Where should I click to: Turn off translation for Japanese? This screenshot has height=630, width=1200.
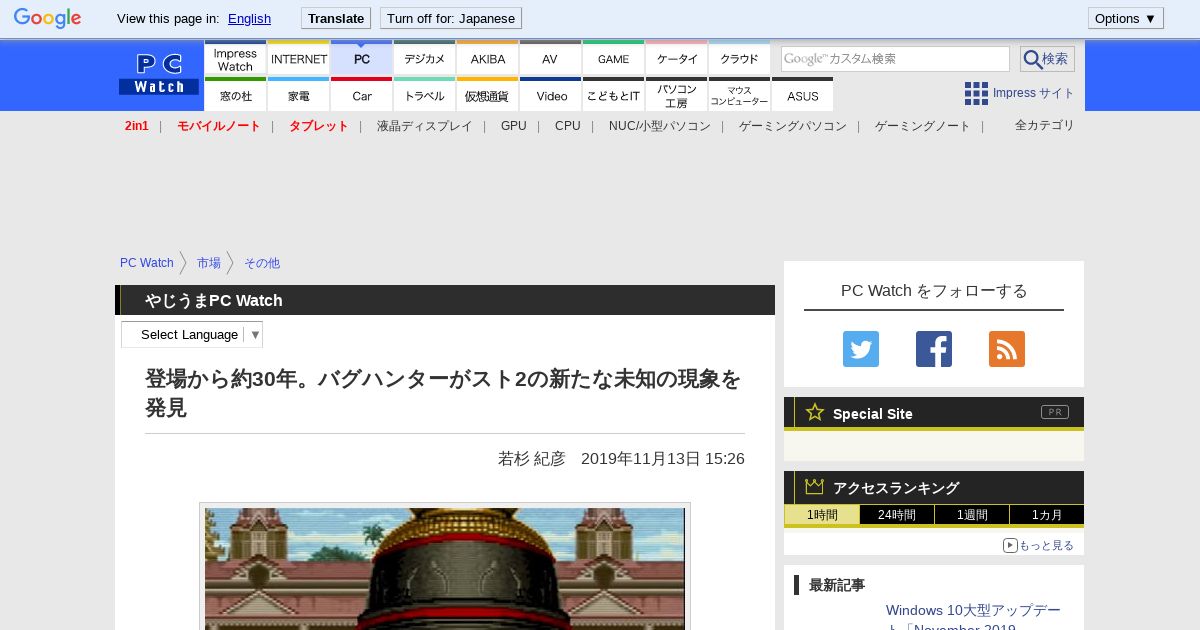point(451,18)
